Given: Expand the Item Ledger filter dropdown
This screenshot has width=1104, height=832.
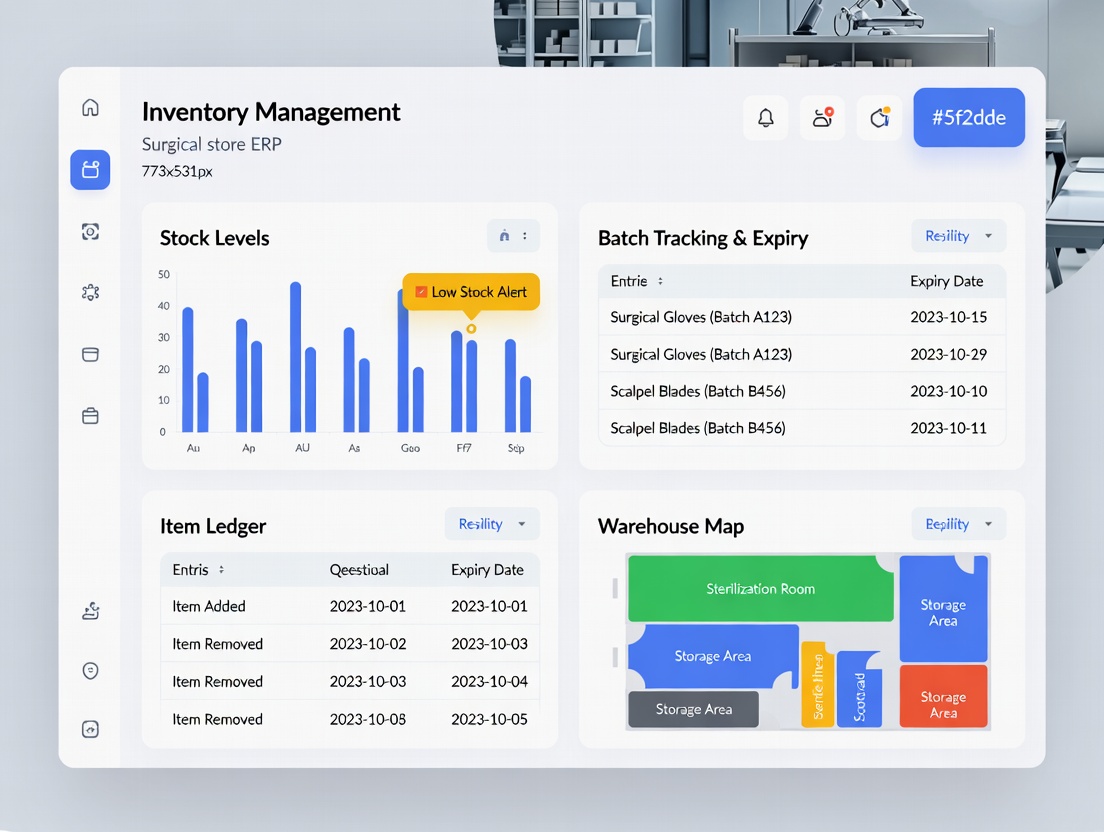Looking at the screenshot, I should [x=491, y=524].
